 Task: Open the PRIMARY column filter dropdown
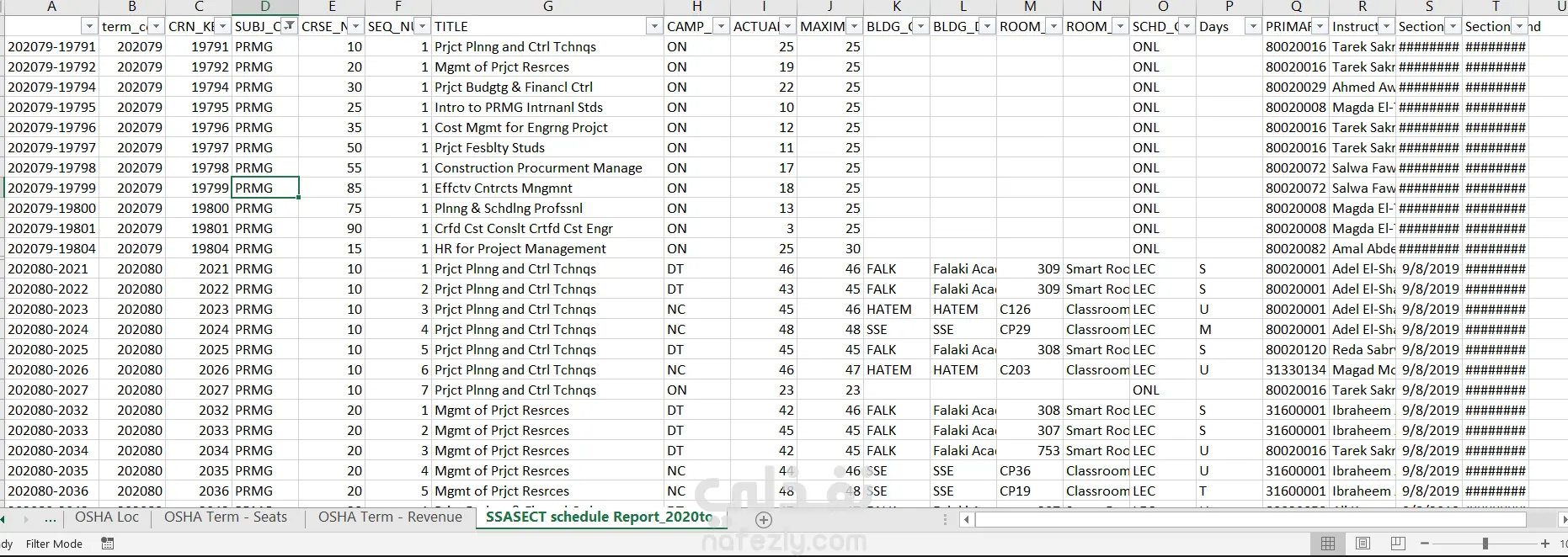(1320, 26)
